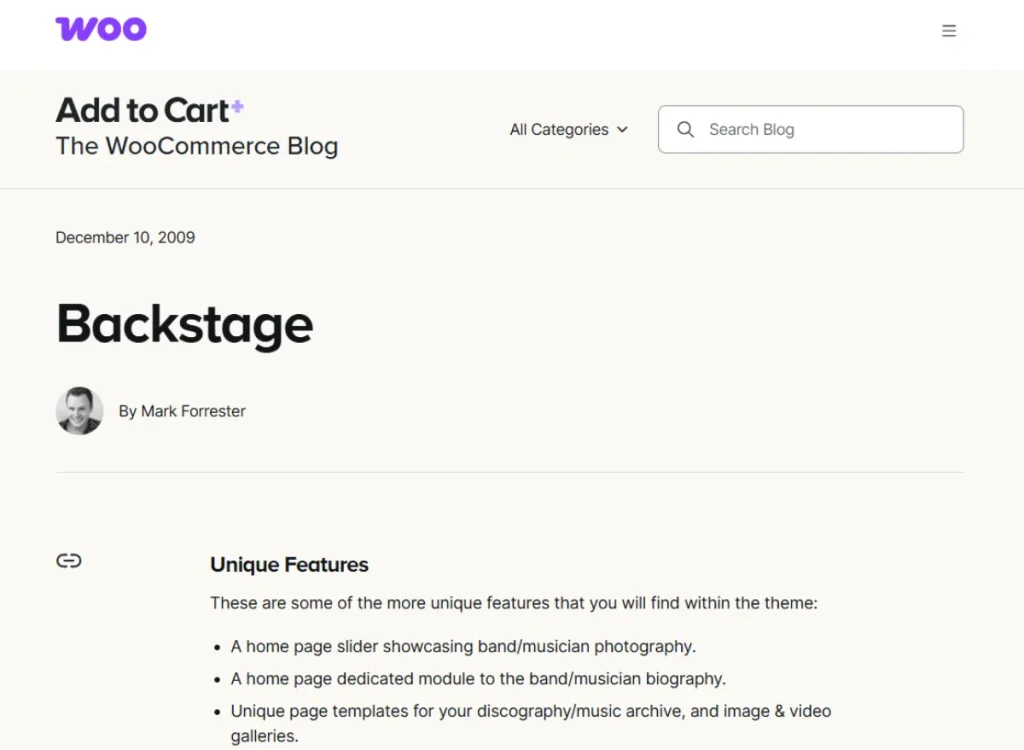This screenshot has width=1024, height=750.
Task: Click the purple plus beside Add to Cart
Action: coord(237,105)
